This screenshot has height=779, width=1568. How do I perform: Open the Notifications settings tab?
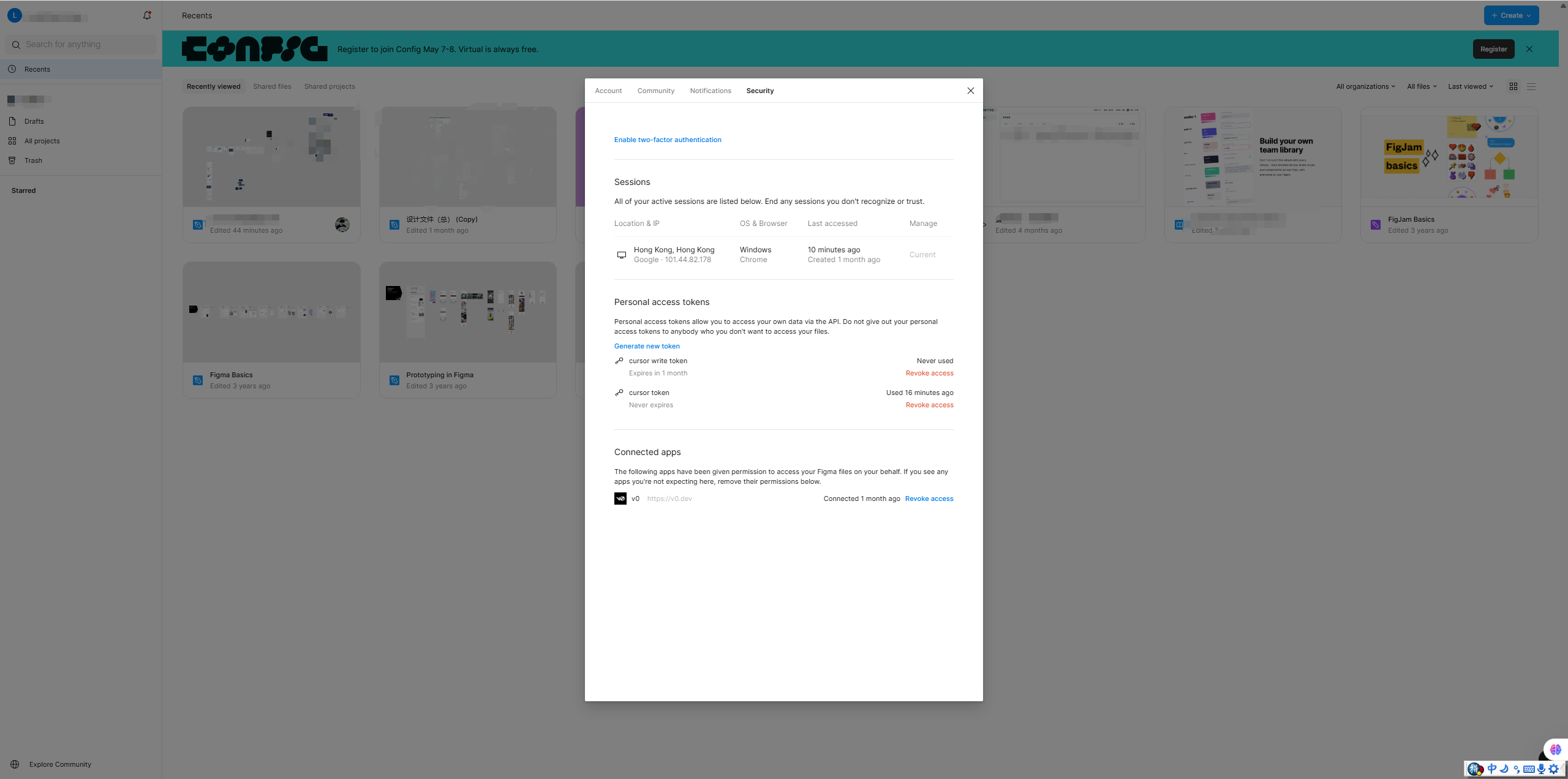click(710, 91)
